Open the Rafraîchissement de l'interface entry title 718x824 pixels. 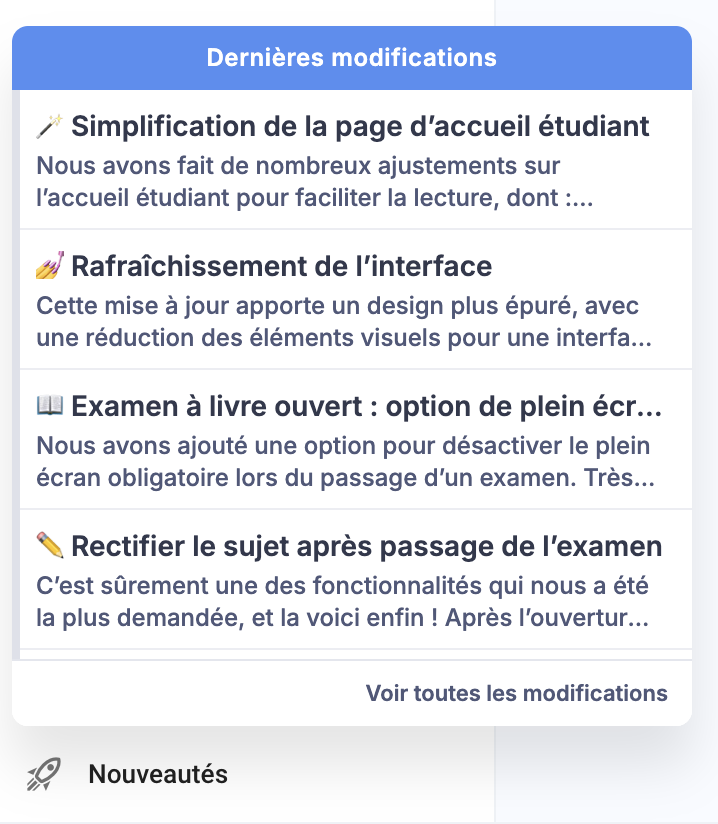[281, 267]
